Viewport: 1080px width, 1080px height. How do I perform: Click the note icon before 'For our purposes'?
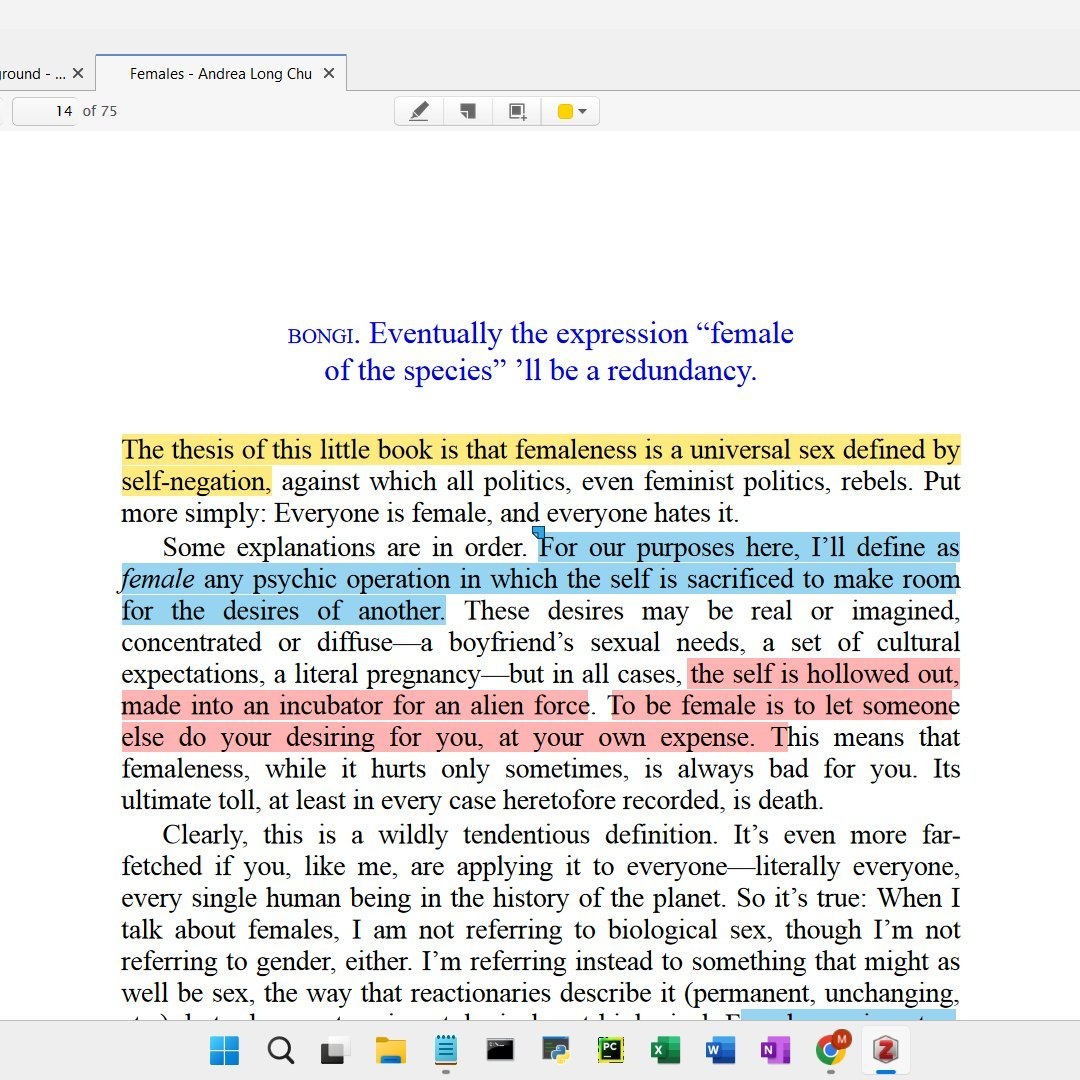539,532
